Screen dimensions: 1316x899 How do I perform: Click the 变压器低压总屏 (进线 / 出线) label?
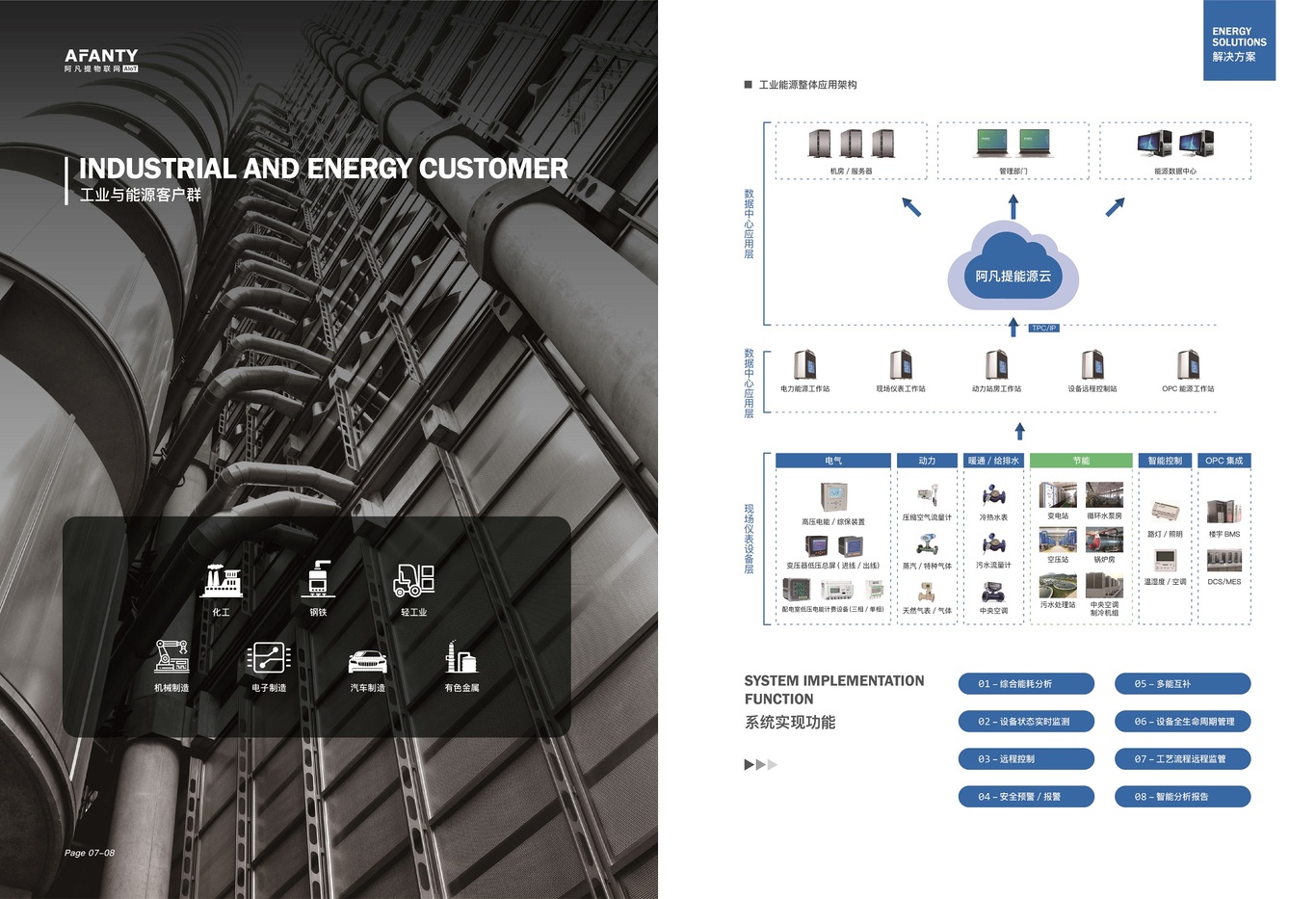pyautogui.click(x=833, y=566)
